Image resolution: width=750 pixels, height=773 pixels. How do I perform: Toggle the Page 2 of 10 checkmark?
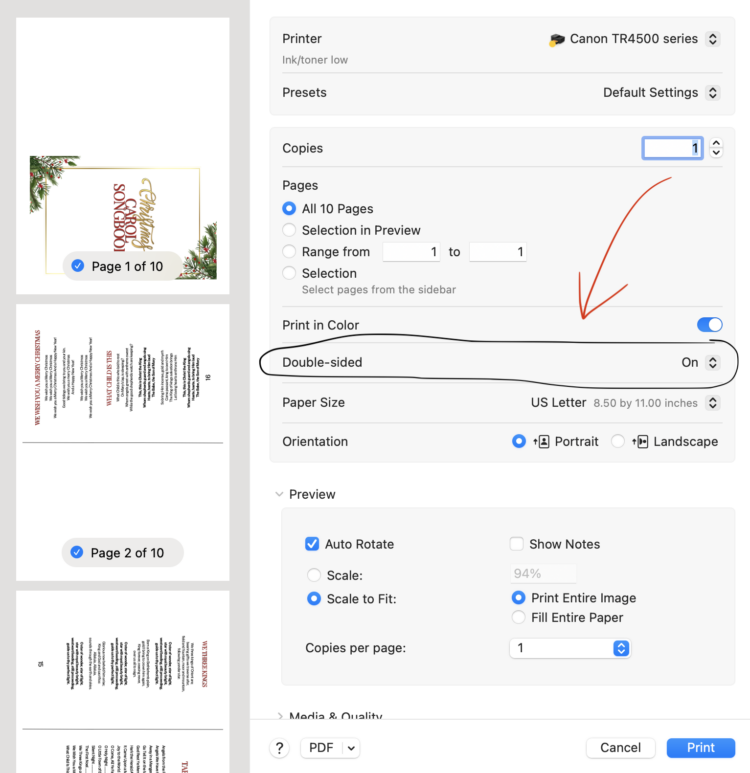(77, 552)
